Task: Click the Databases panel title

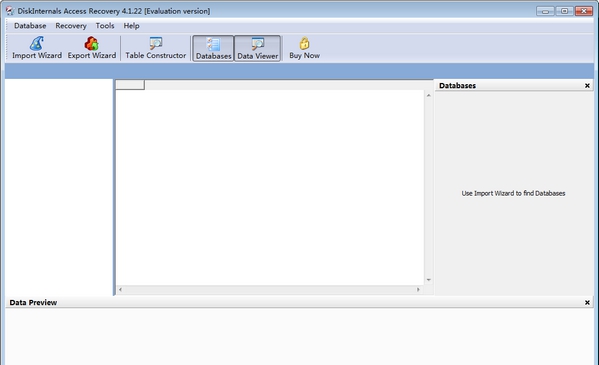Action: [457, 86]
